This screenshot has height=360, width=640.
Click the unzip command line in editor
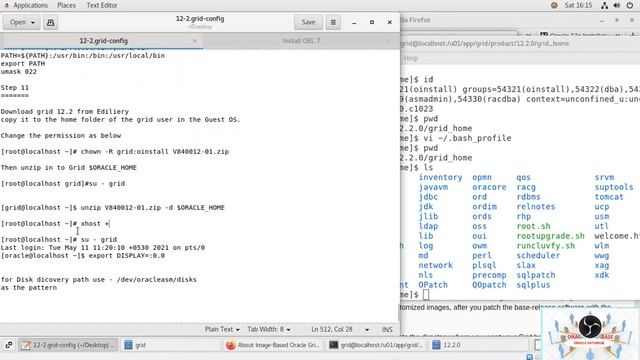click(x=113, y=207)
